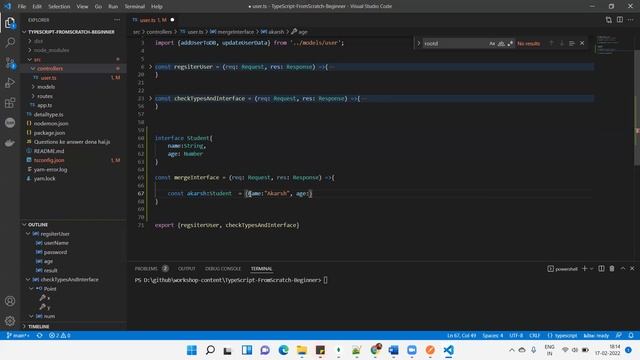Open the Selection menu

59,6
